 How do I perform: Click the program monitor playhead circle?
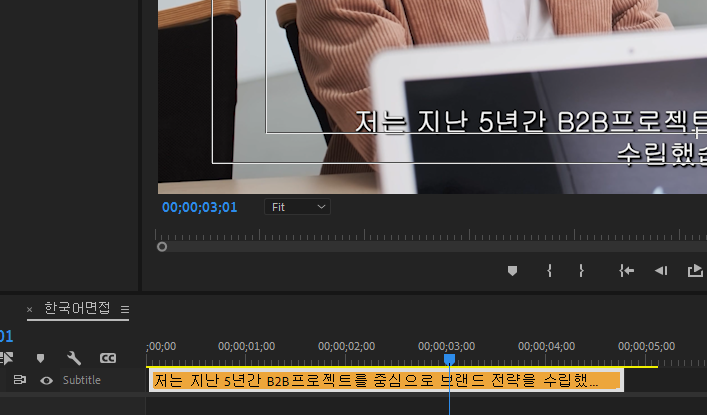tap(162, 247)
